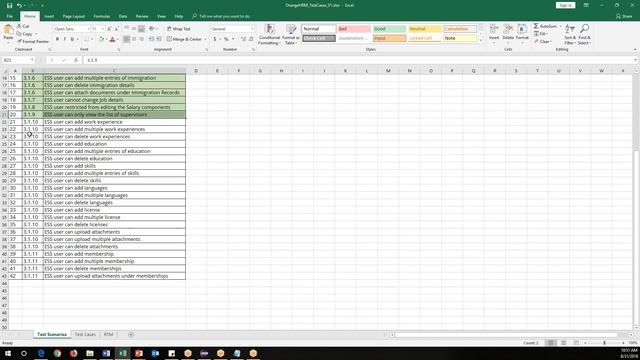Apply red font color A

[112, 39]
